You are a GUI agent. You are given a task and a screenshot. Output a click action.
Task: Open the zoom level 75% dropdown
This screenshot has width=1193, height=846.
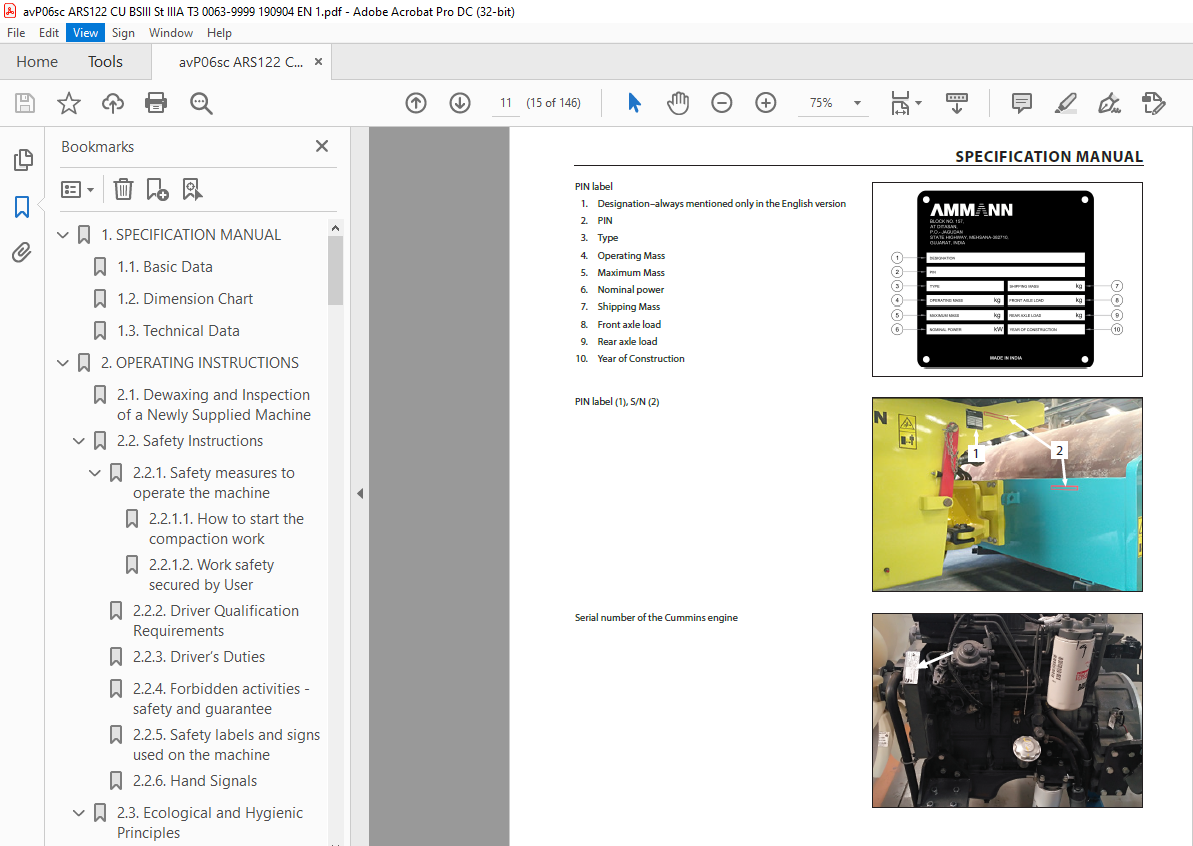tap(857, 103)
